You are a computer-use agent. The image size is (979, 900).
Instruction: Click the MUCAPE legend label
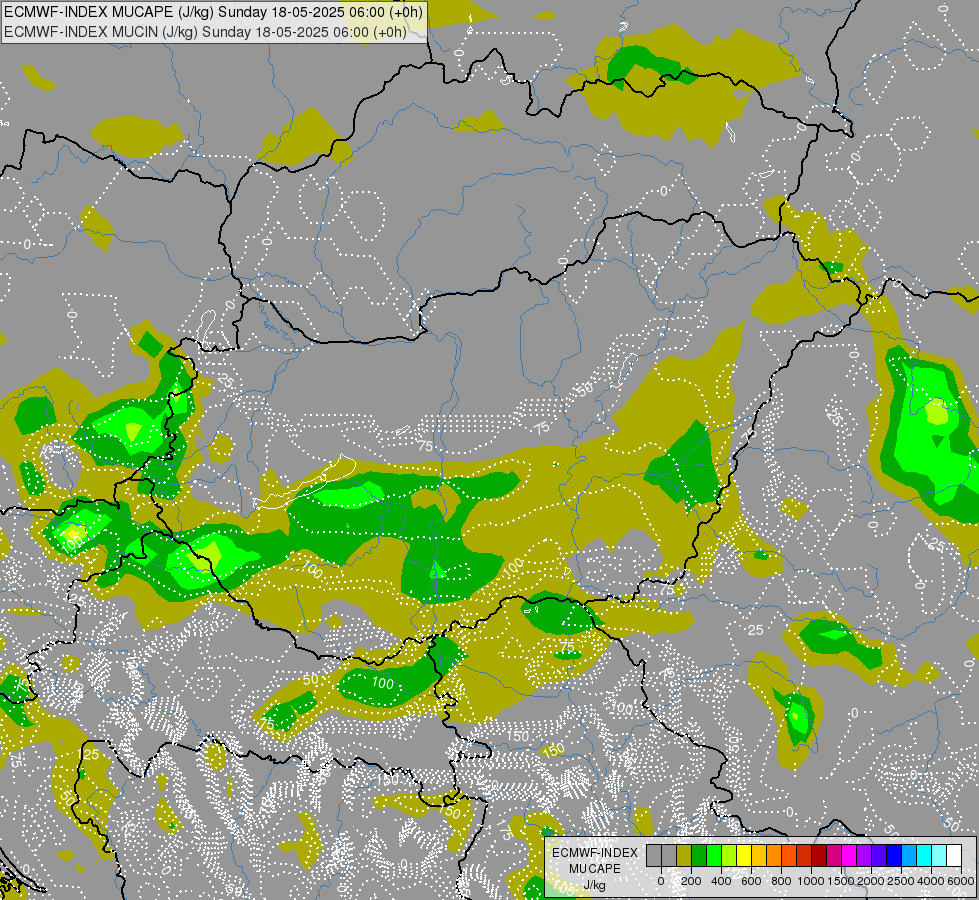coord(595,869)
